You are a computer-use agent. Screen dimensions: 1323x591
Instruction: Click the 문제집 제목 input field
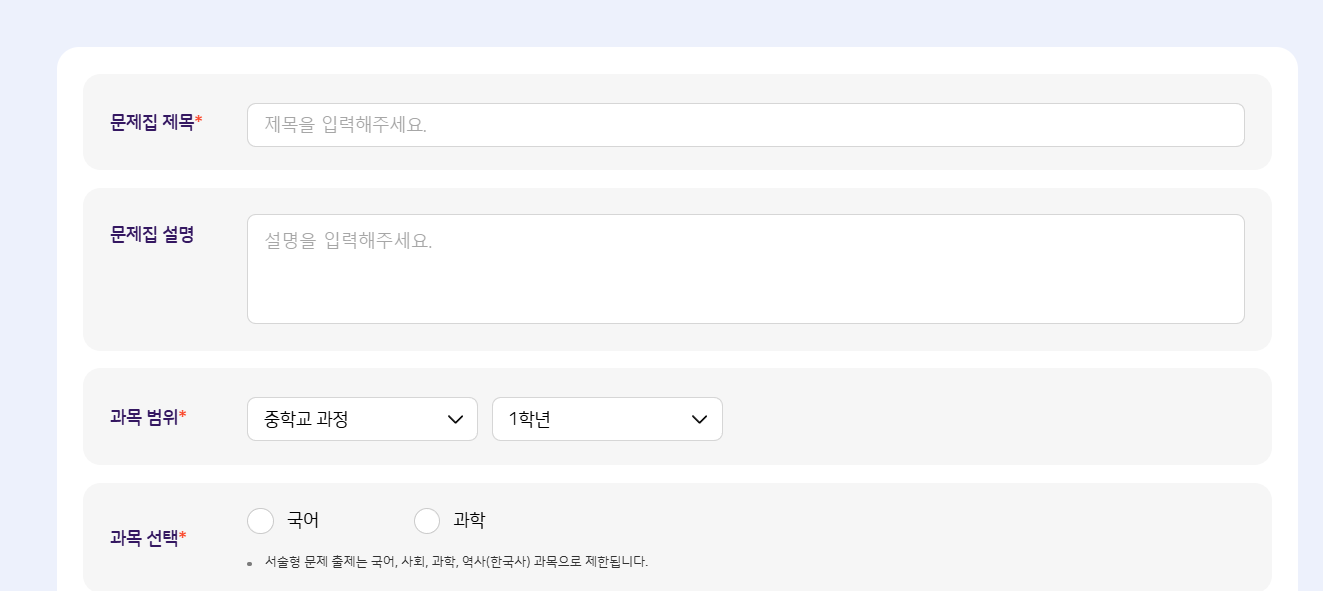[745, 125]
